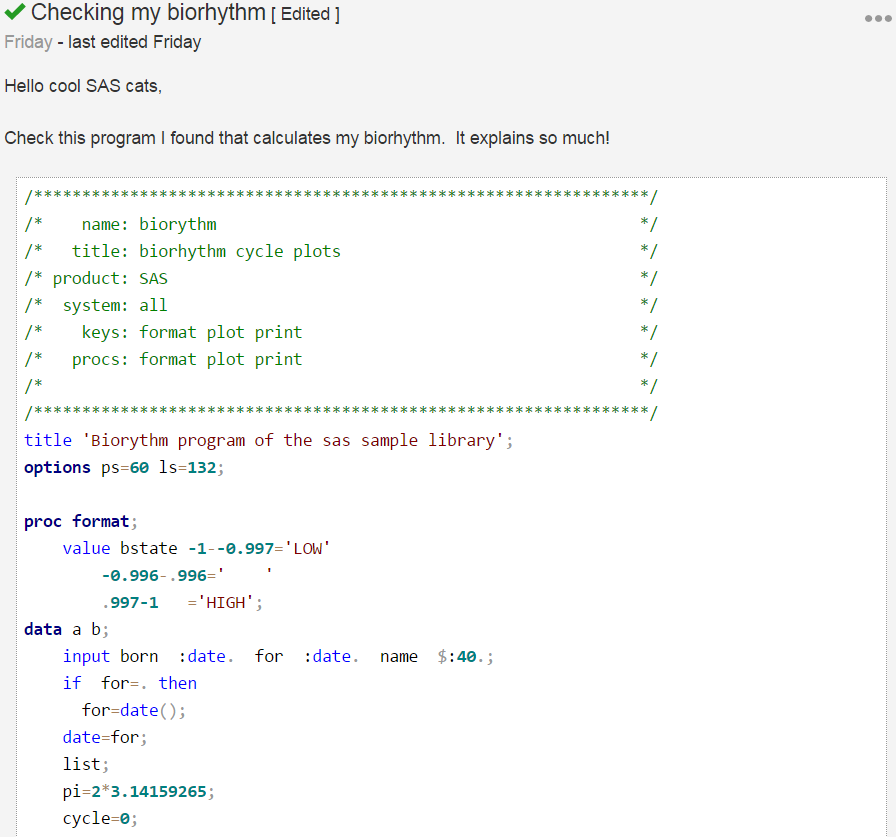Click the green solved checkmark icon
896x837 pixels.
point(13,14)
